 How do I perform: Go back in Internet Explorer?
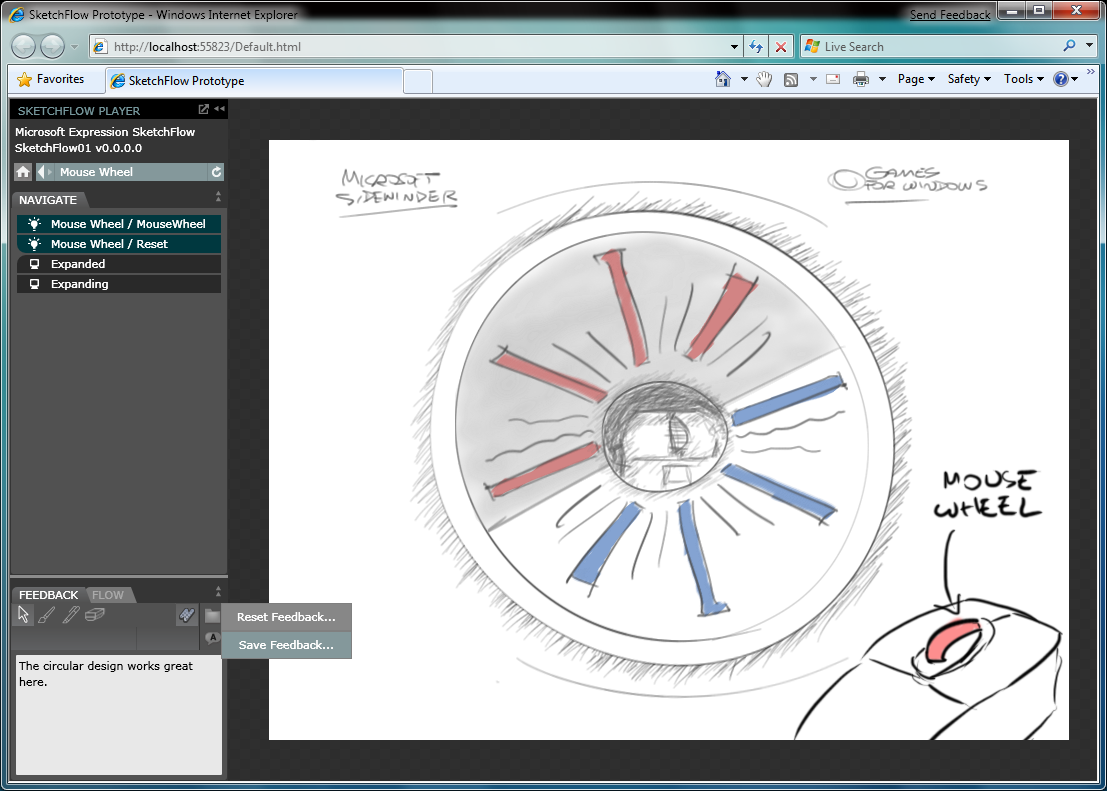coord(23,47)
